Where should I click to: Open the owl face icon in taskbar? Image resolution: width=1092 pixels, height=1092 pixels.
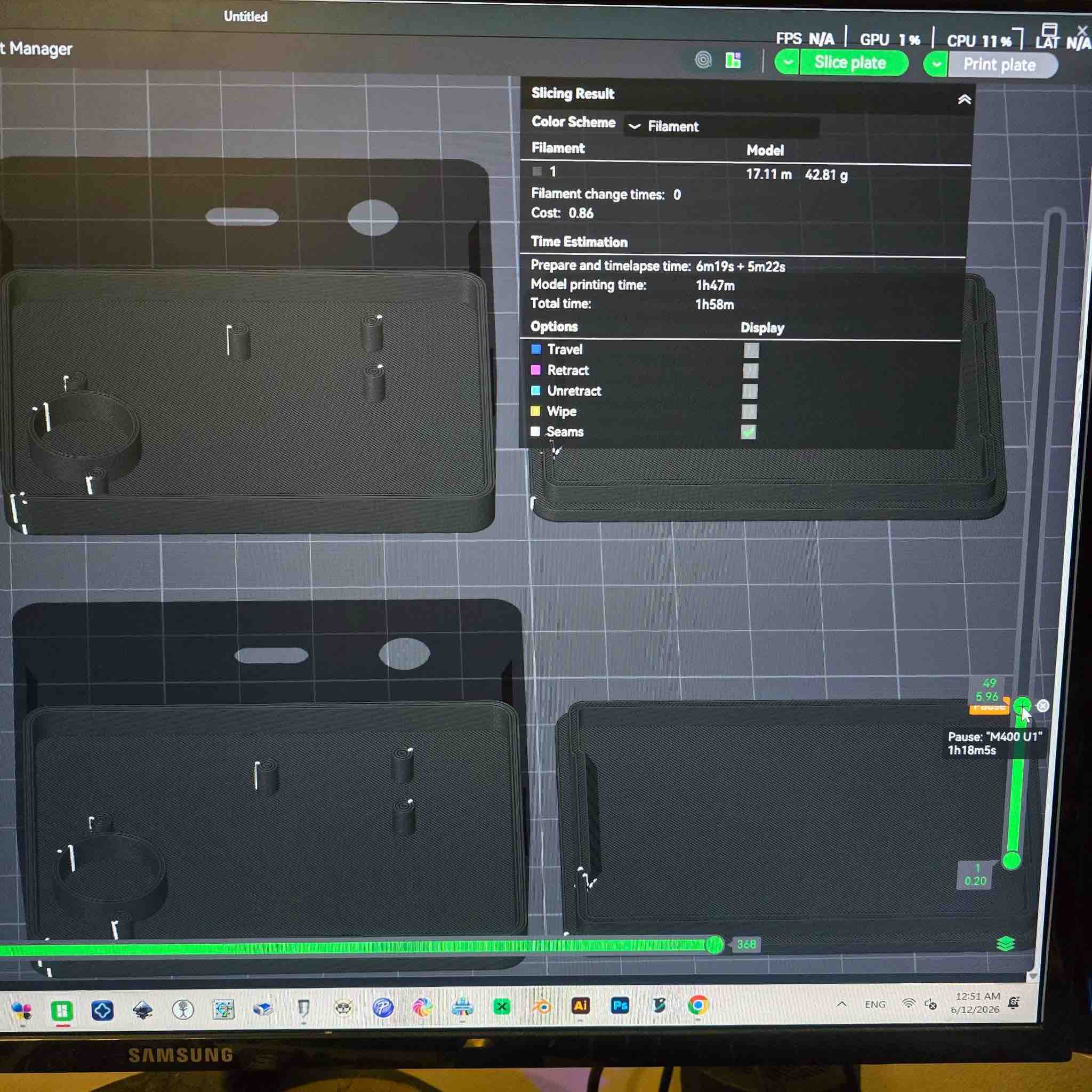(343, 1008)
